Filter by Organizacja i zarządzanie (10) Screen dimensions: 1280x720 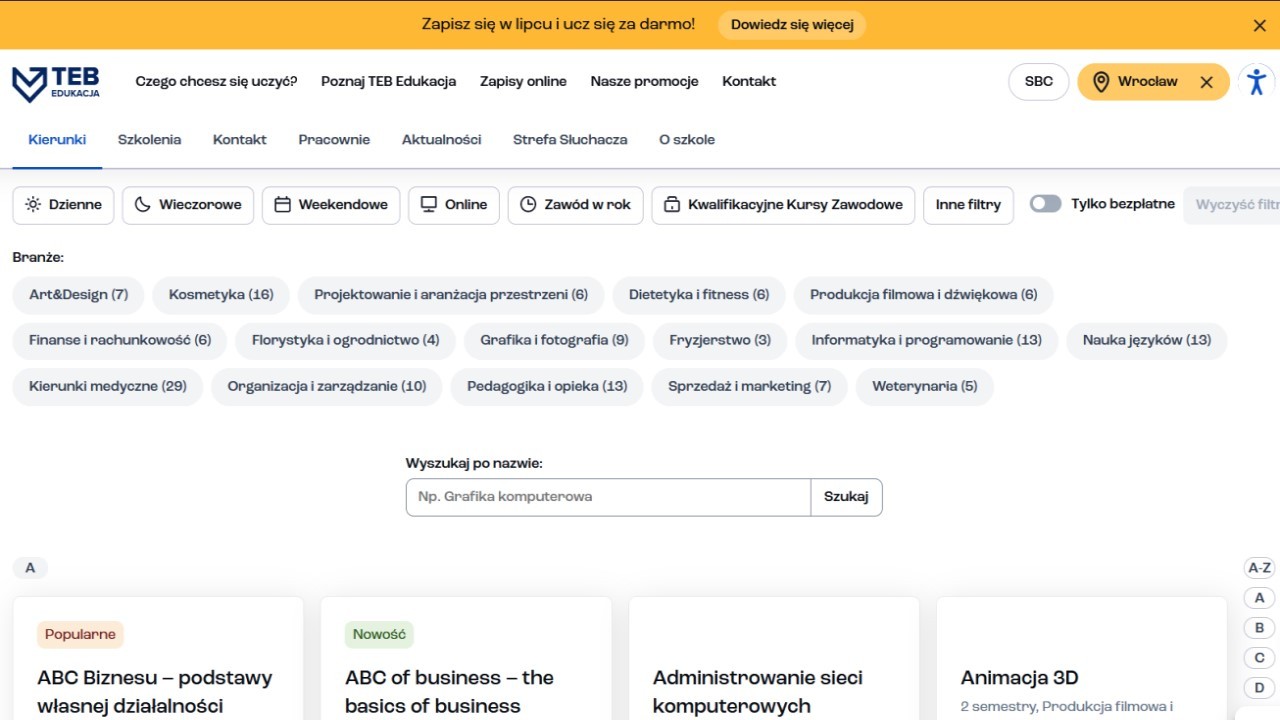pos(327,387)
